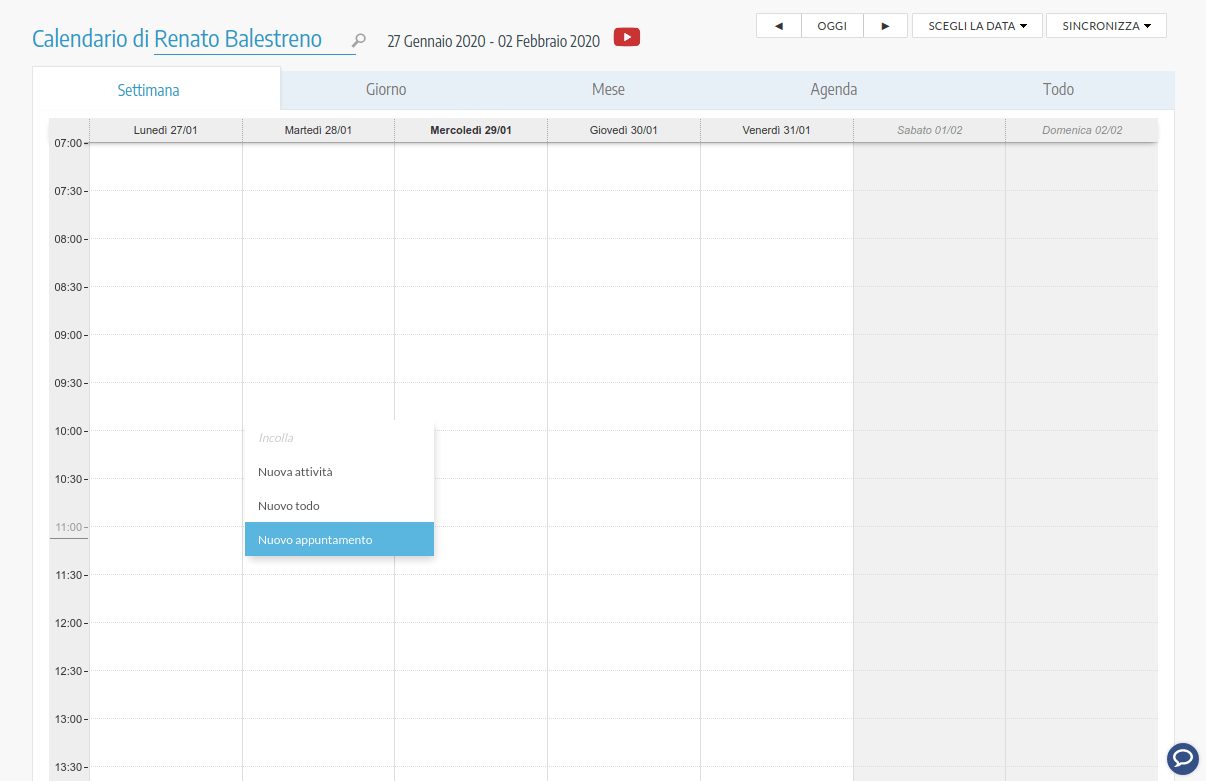The image size is (1206, 781).
Task: Jump to today with OGGI button
Action: [x=832, y=26]
